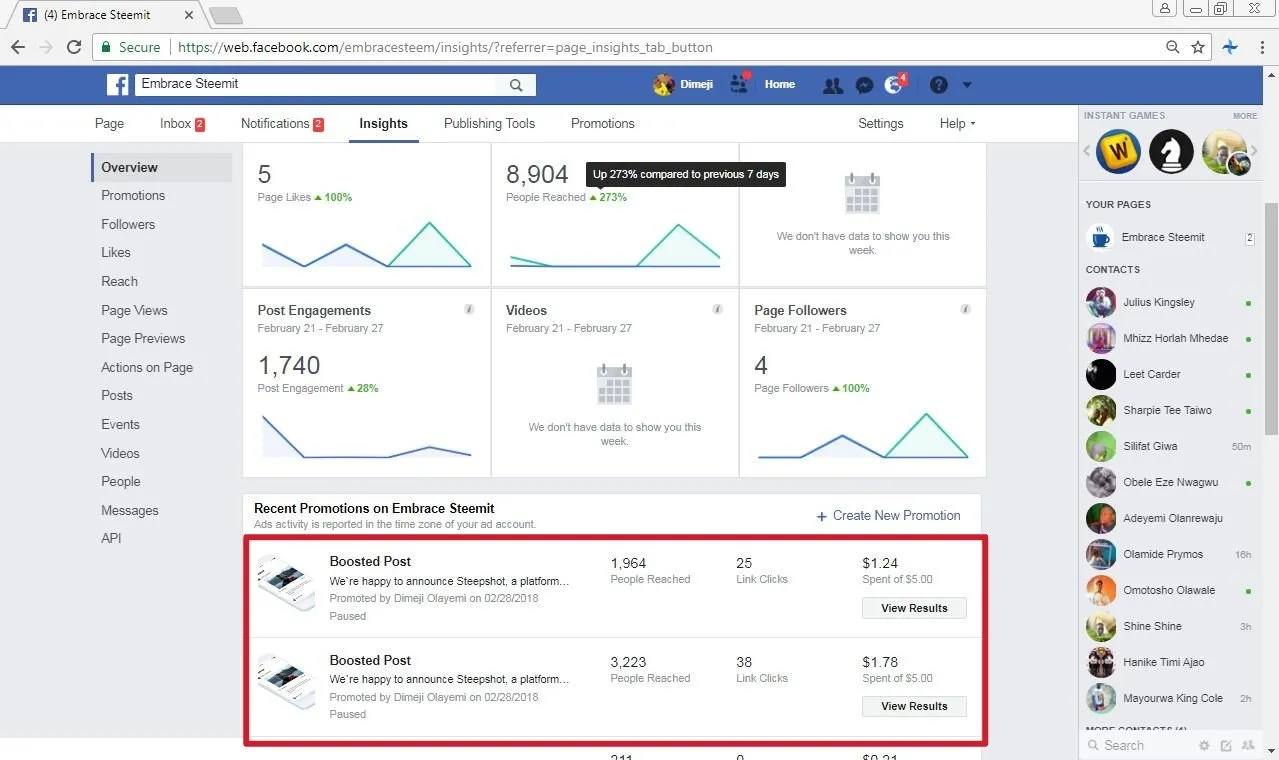View Results for the $1.78 boosted post
Viewport: 1279px width, 760px height.
click(914, 706)
